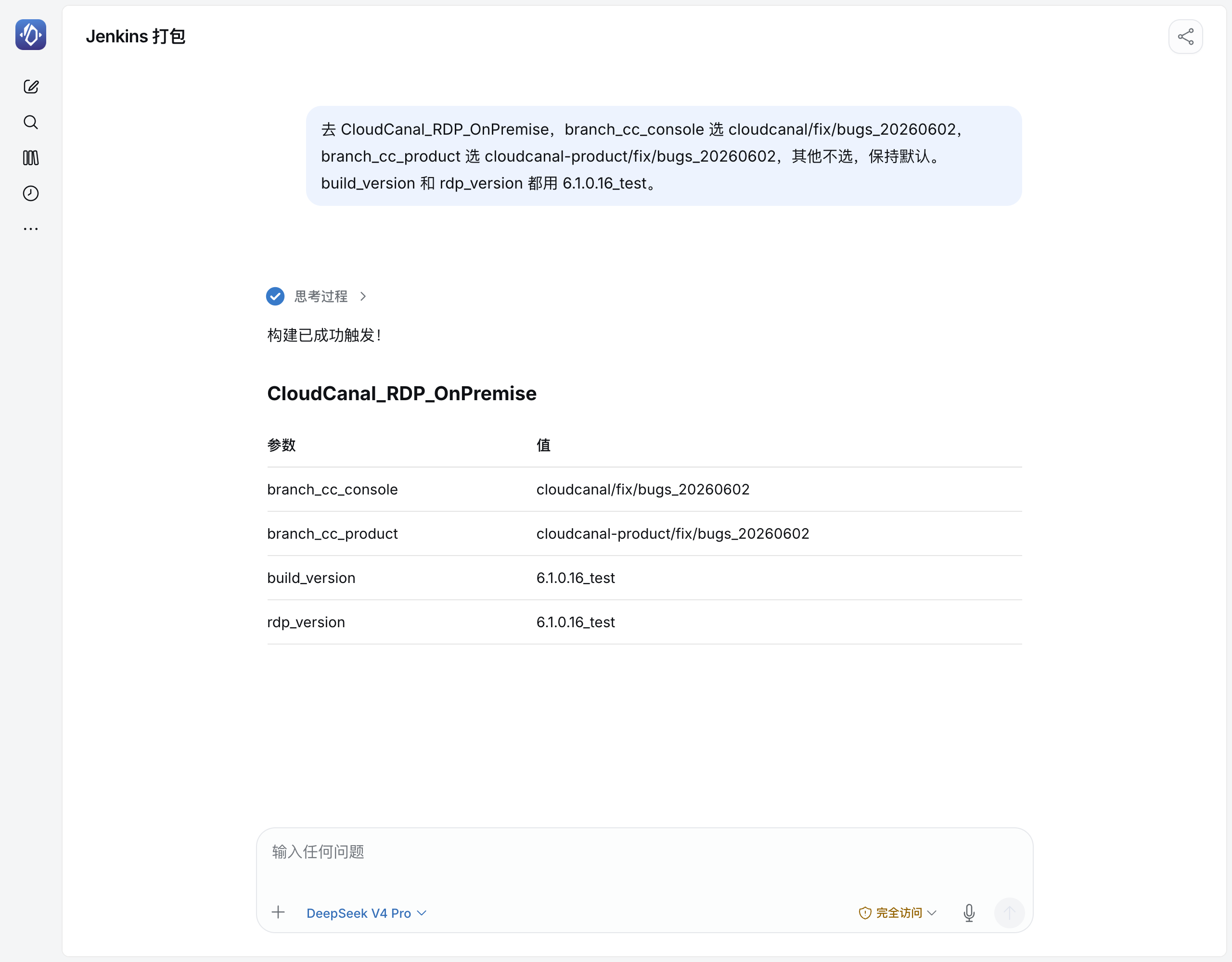The image size is (1232, 962).
Task: Click the 参数 column header
Action: pyautogui.click(x=282, y=445)
